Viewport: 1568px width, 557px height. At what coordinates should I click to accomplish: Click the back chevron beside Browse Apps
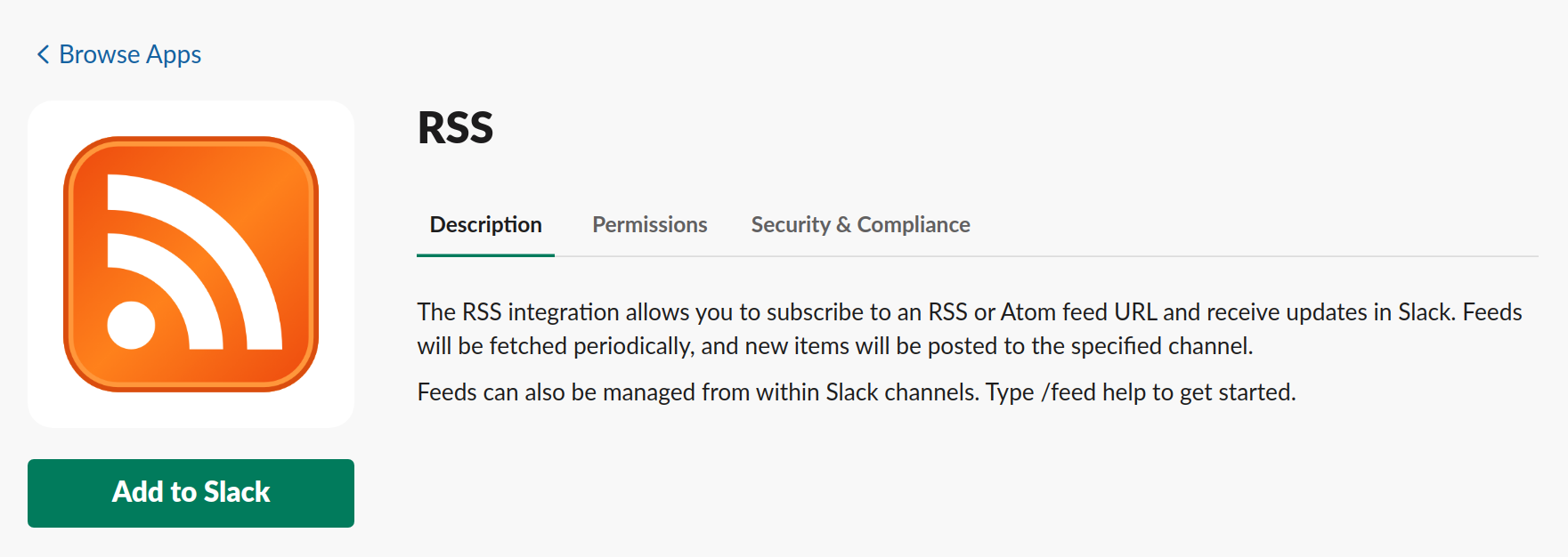coord(43,55)
